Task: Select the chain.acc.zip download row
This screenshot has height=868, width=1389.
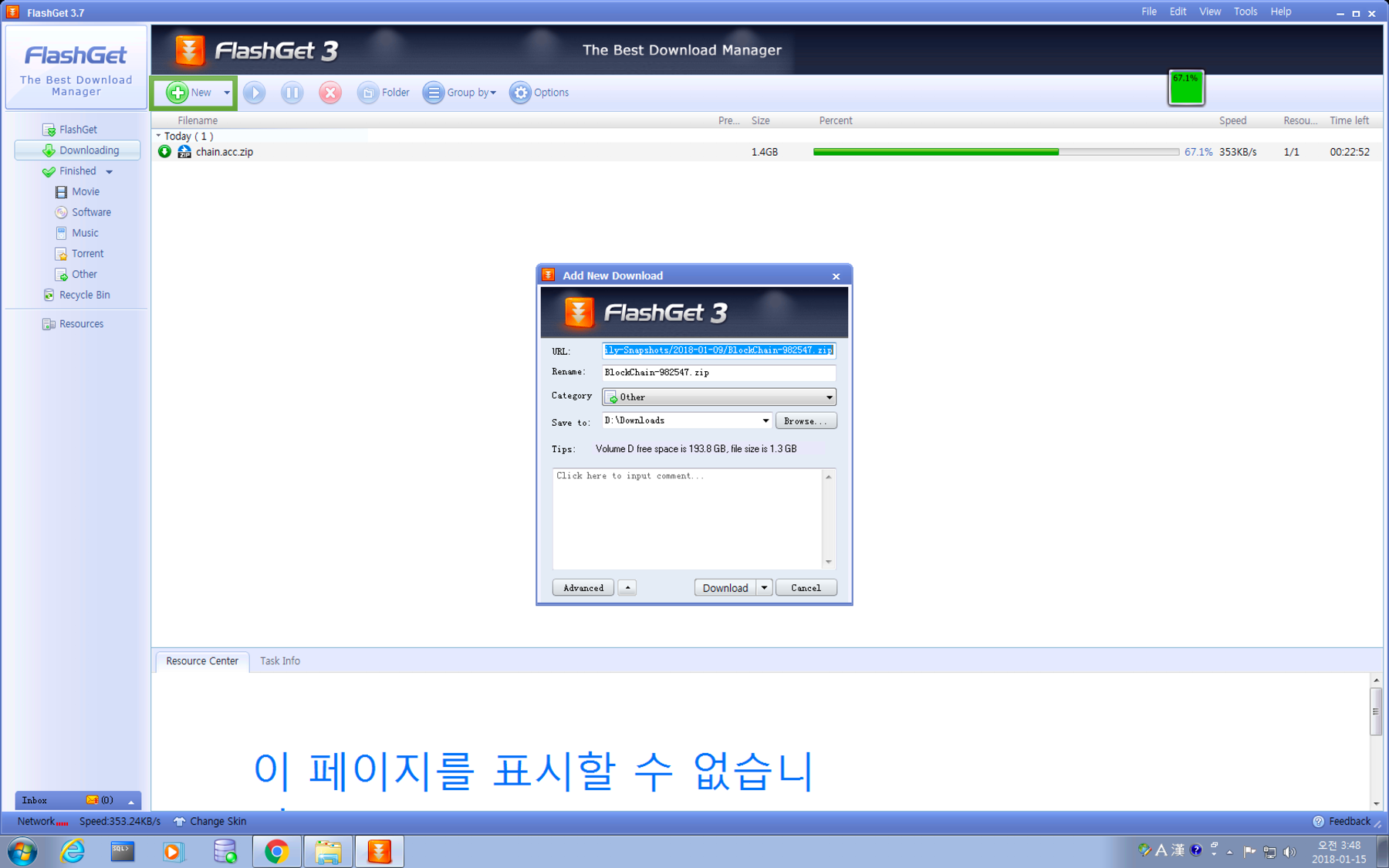Action: tap(766, 152)
